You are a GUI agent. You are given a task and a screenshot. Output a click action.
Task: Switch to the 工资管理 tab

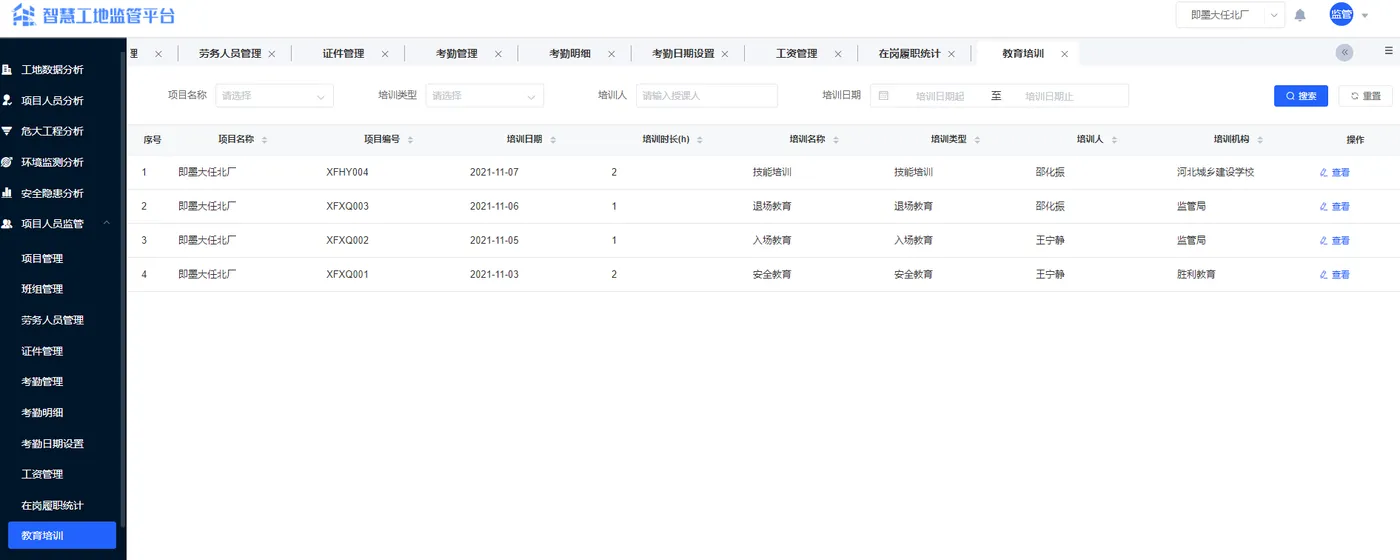tap(797, 54)
